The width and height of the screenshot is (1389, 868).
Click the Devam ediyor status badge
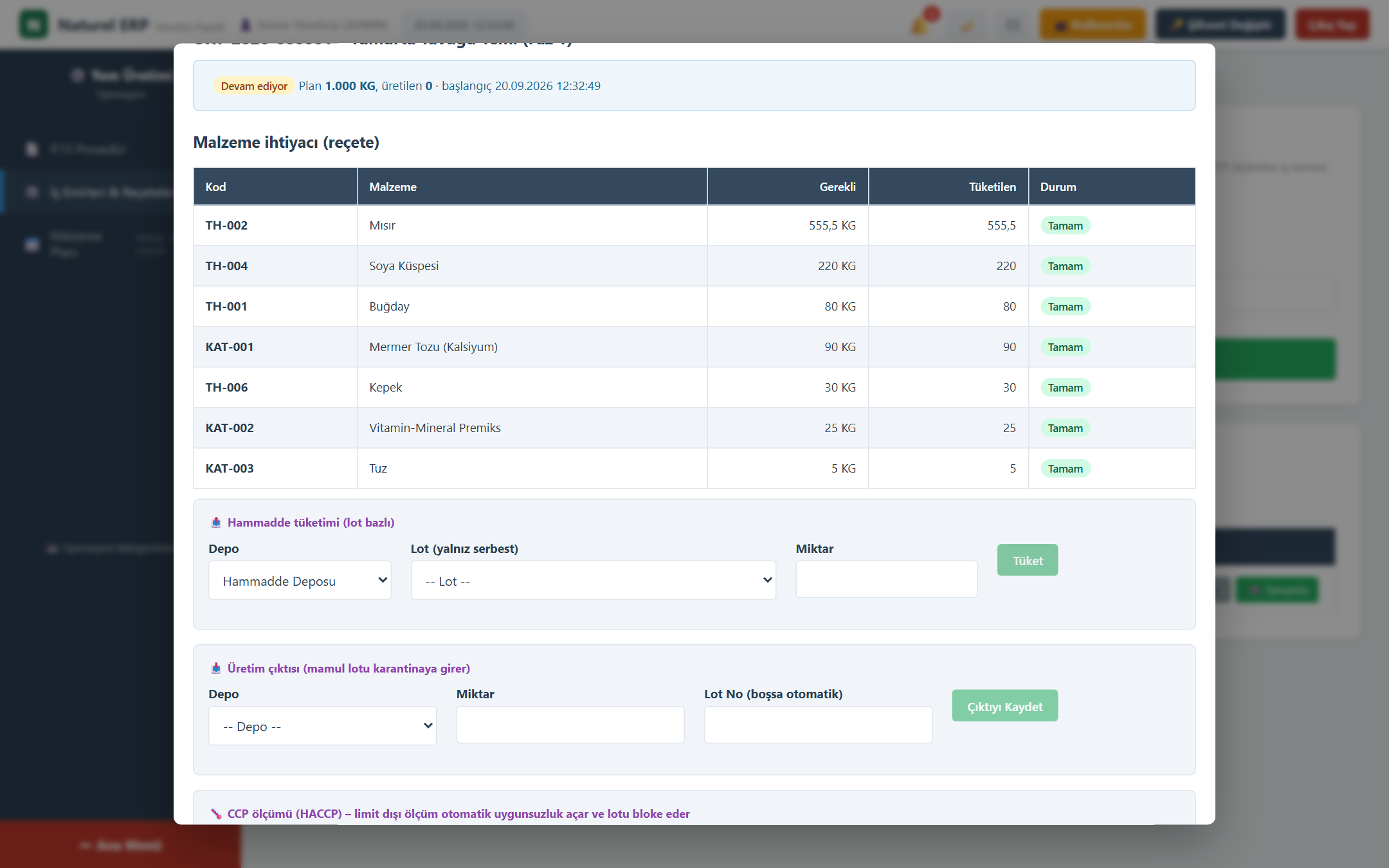coord(254,86)
